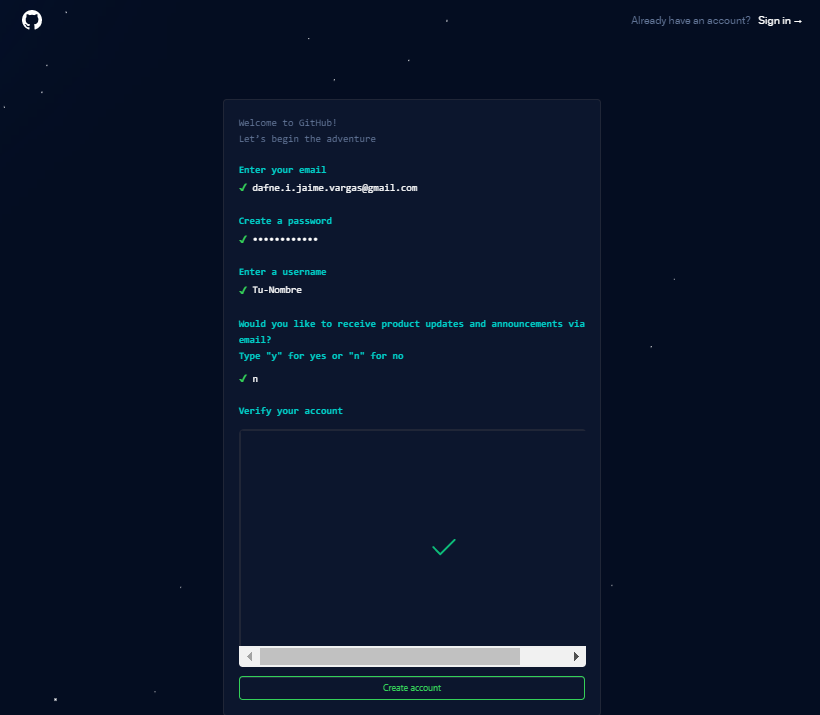
Task: Click the green check beside the password
Action: click(x=243, y=239)
